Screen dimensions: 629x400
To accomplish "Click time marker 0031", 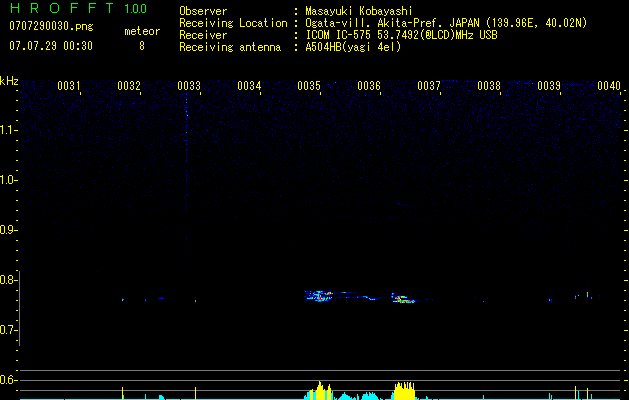I will 69,86.
